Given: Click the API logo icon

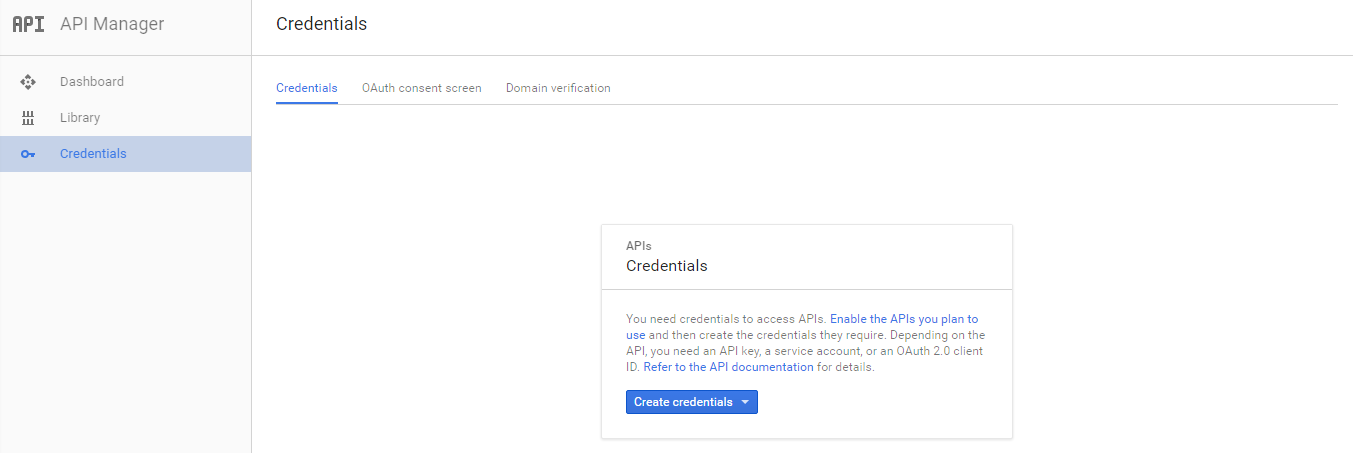Looking at the screenshot, I should (x=28, y=25).
